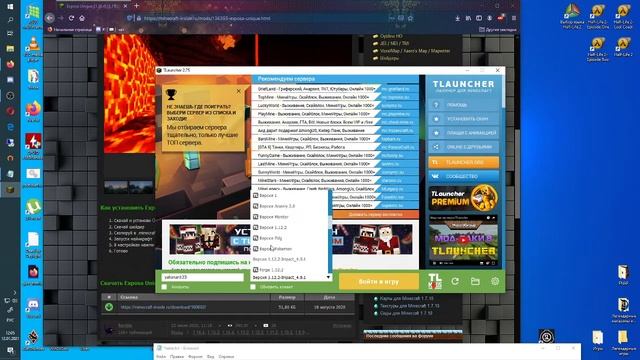Image resolution: width=640 pixels, height=360 pixels.
Task: Open the BarsMine server row
Action: click(335, 139)
